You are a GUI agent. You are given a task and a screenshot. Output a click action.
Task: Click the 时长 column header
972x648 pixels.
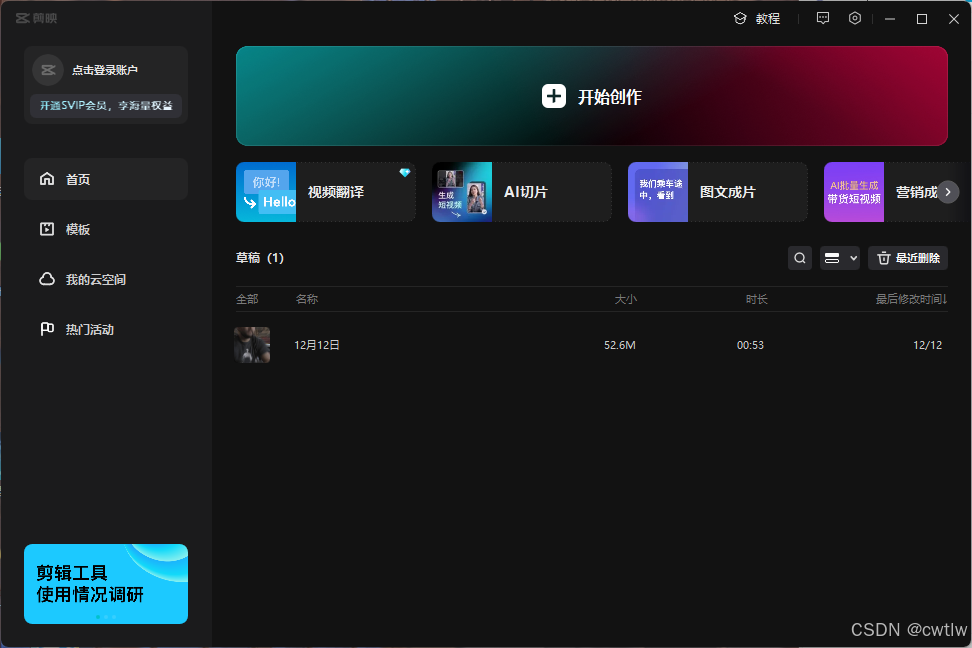click(756, 300)
